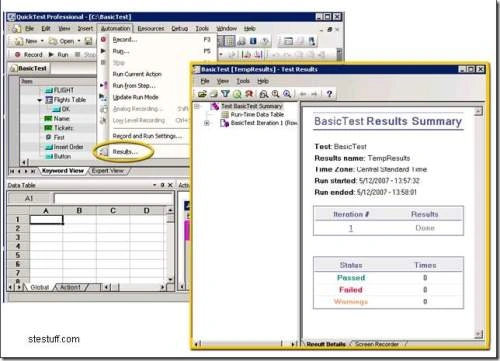Click column B header in Data Table

point(79,211)
